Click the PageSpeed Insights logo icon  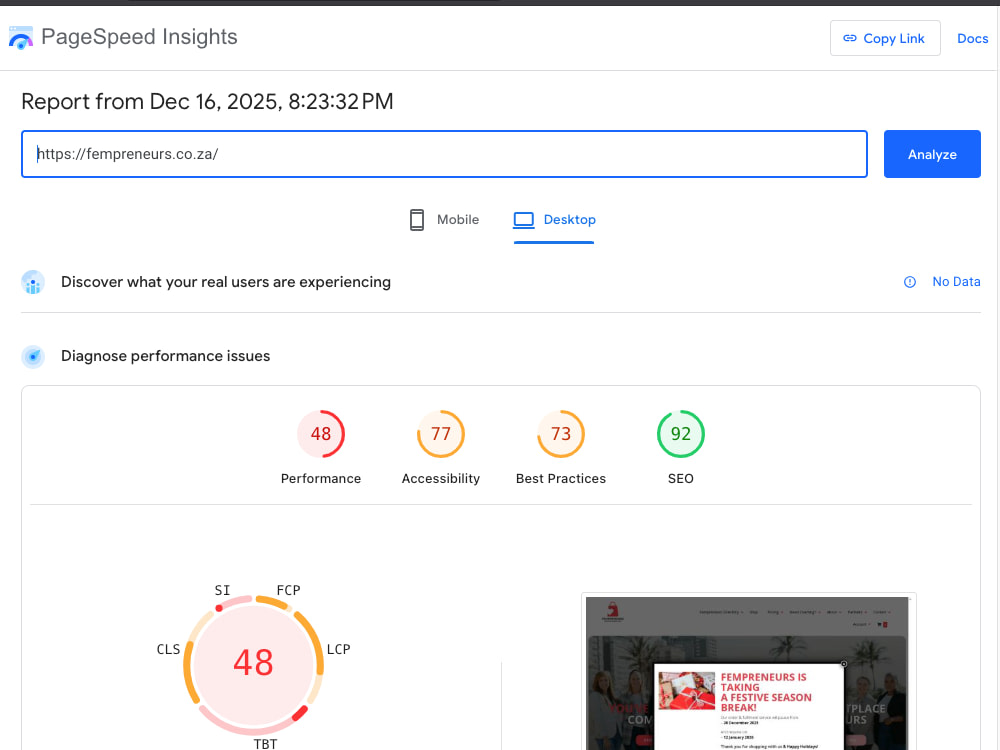click(20, 38)
